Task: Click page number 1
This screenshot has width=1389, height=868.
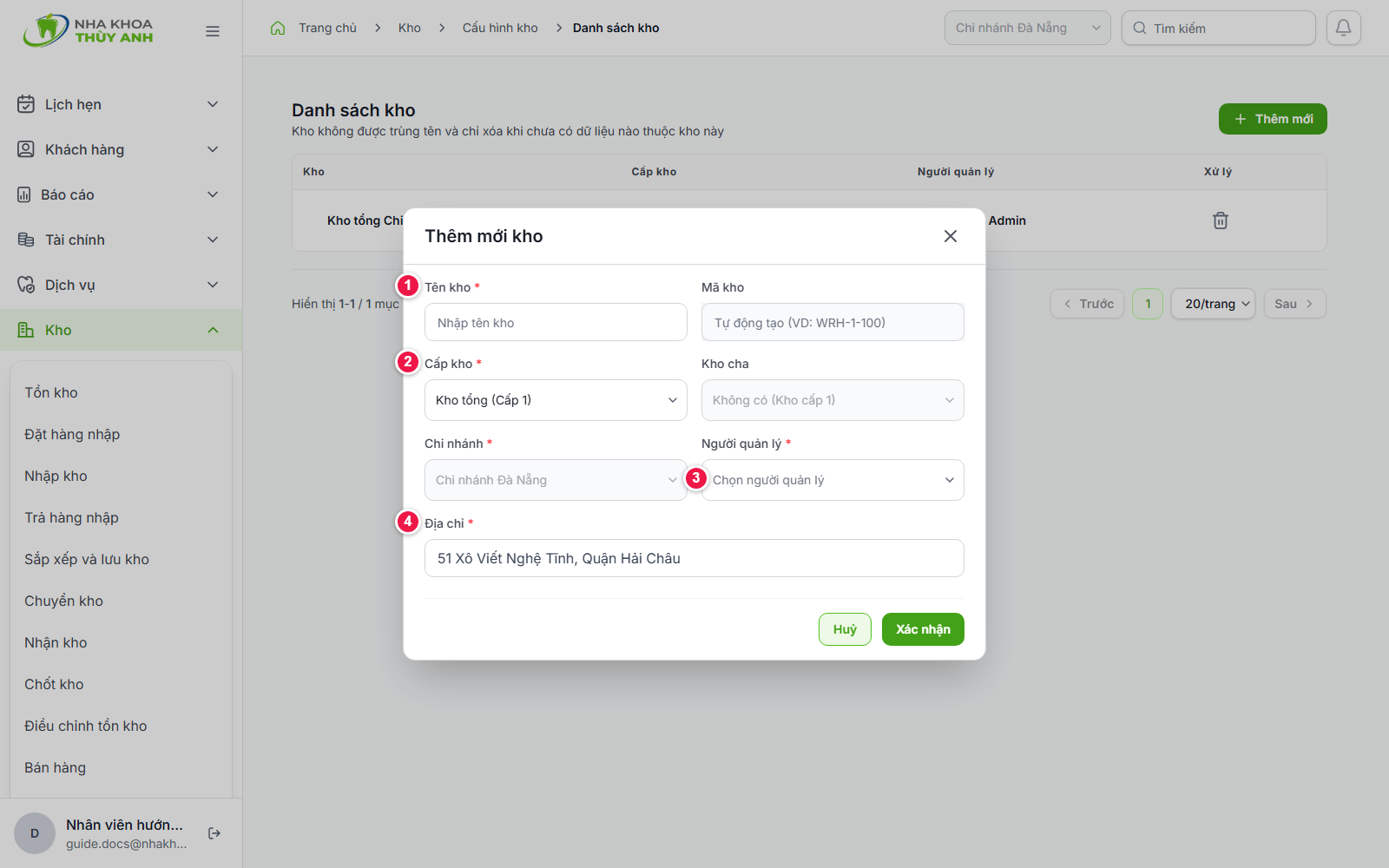Action: click(1148, 304)
